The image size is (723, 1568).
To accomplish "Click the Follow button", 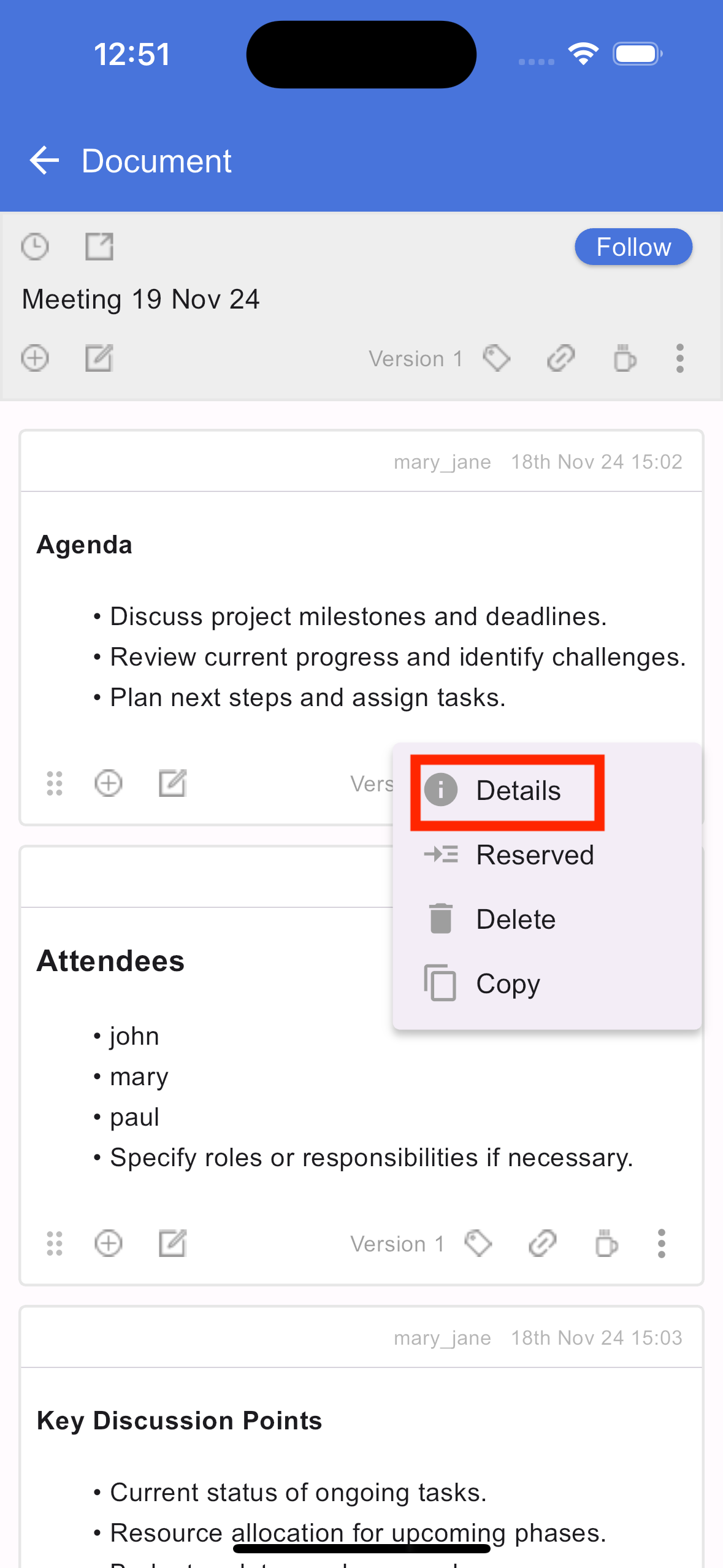I will pyautogui.click(x=633, y=247).
